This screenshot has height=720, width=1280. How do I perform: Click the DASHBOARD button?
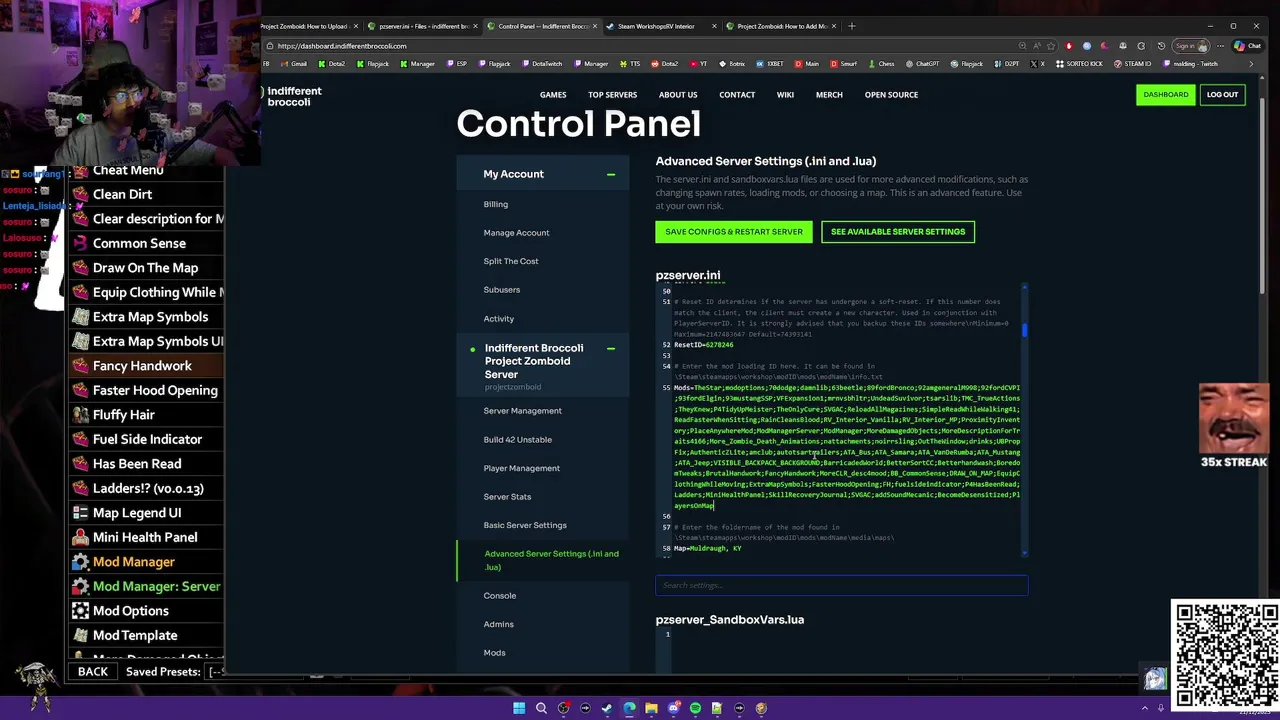click(1166, 95)
